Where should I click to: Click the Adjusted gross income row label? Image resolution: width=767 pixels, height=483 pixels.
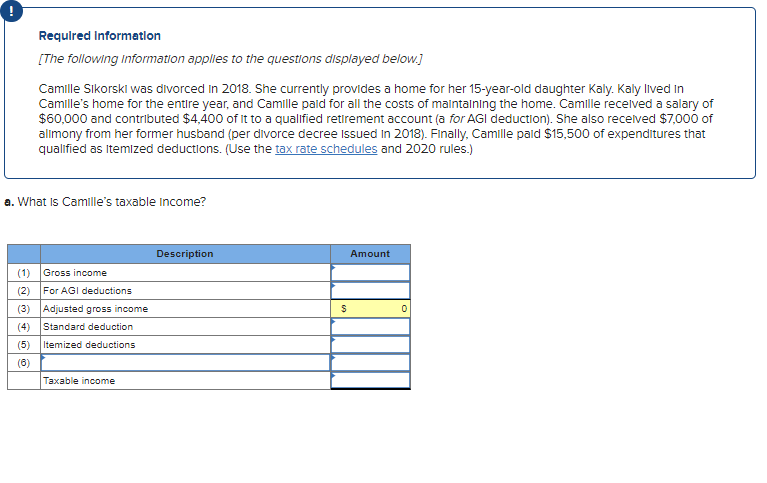95,309
